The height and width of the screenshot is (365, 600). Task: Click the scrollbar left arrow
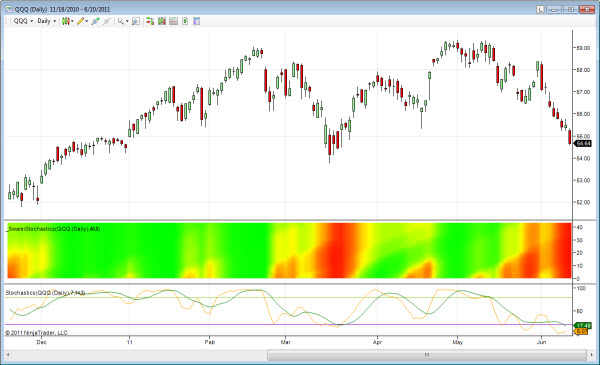8,355
